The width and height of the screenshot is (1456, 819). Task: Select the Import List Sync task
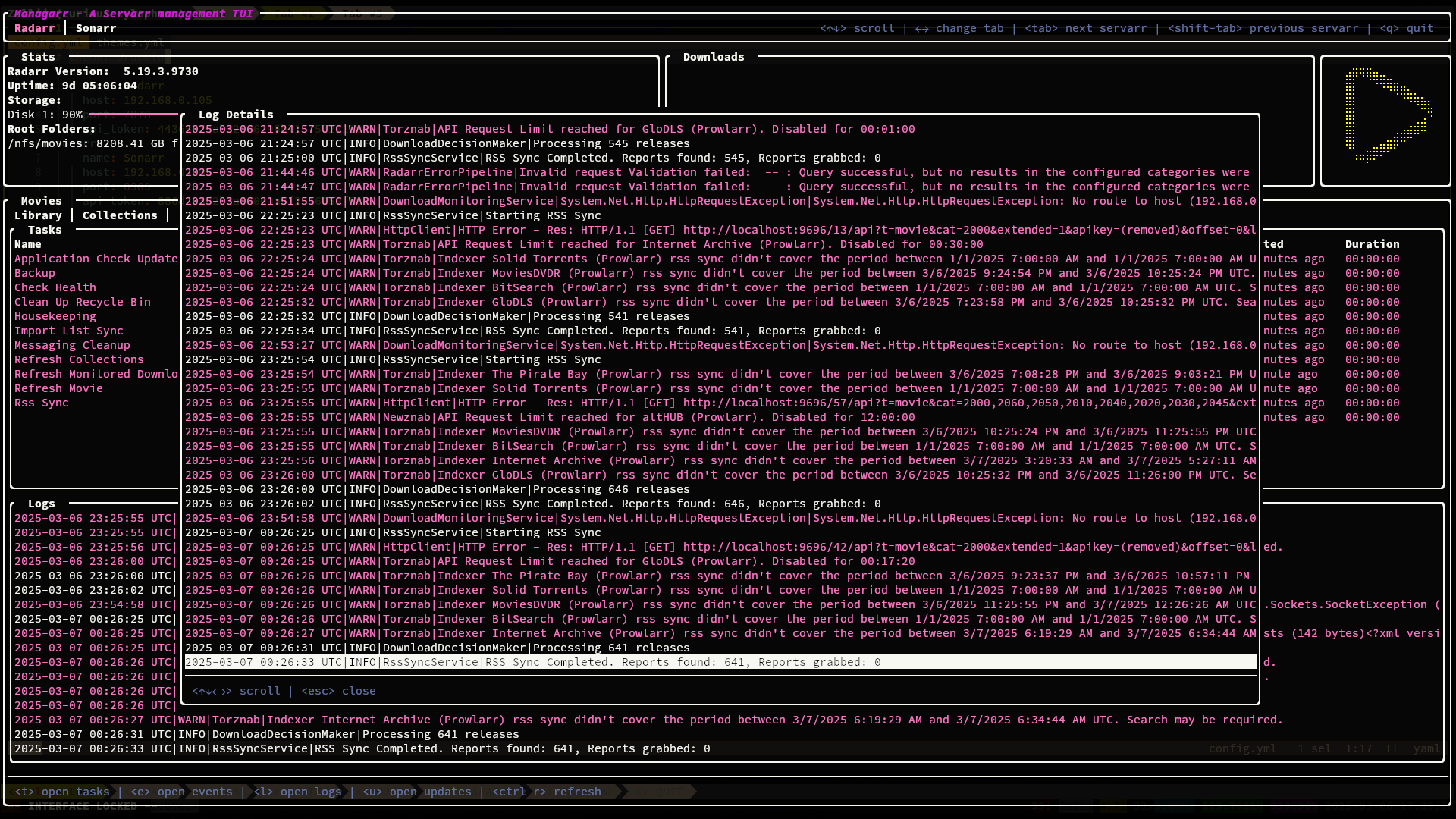pos(69,331)
